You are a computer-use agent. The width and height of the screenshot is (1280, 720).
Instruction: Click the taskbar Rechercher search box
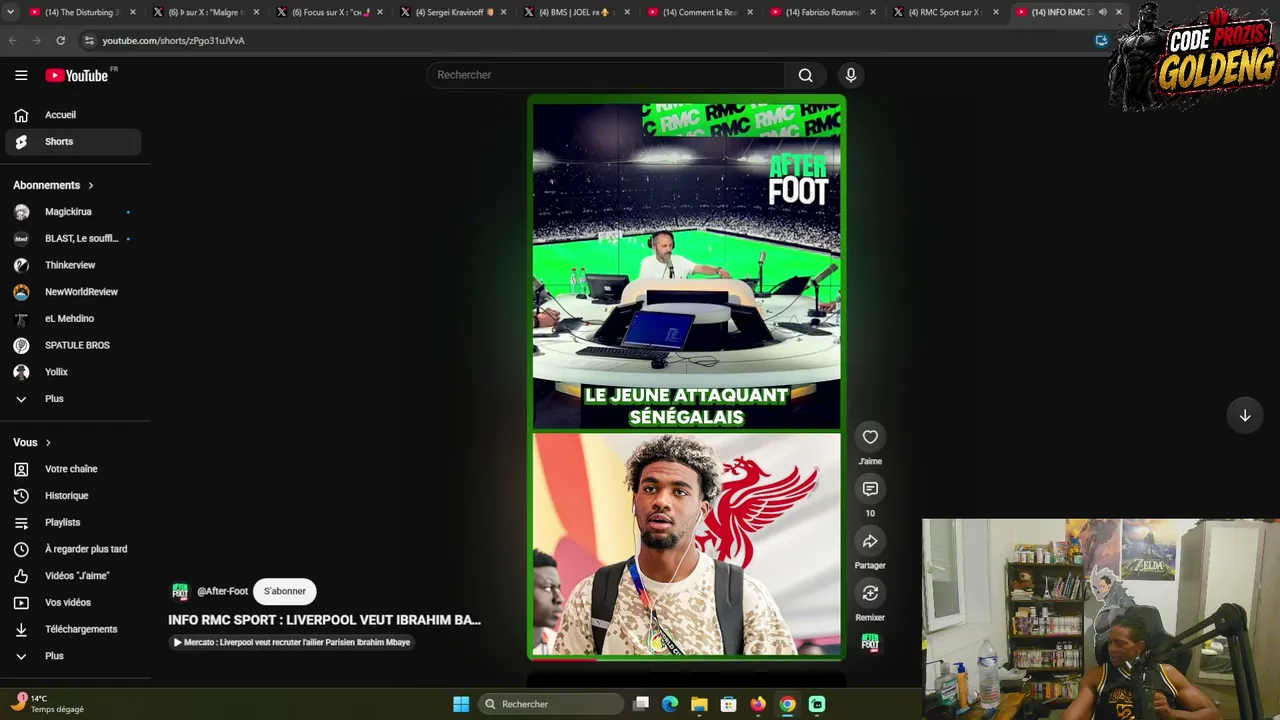pyautogui.click(x=550, y=704)
